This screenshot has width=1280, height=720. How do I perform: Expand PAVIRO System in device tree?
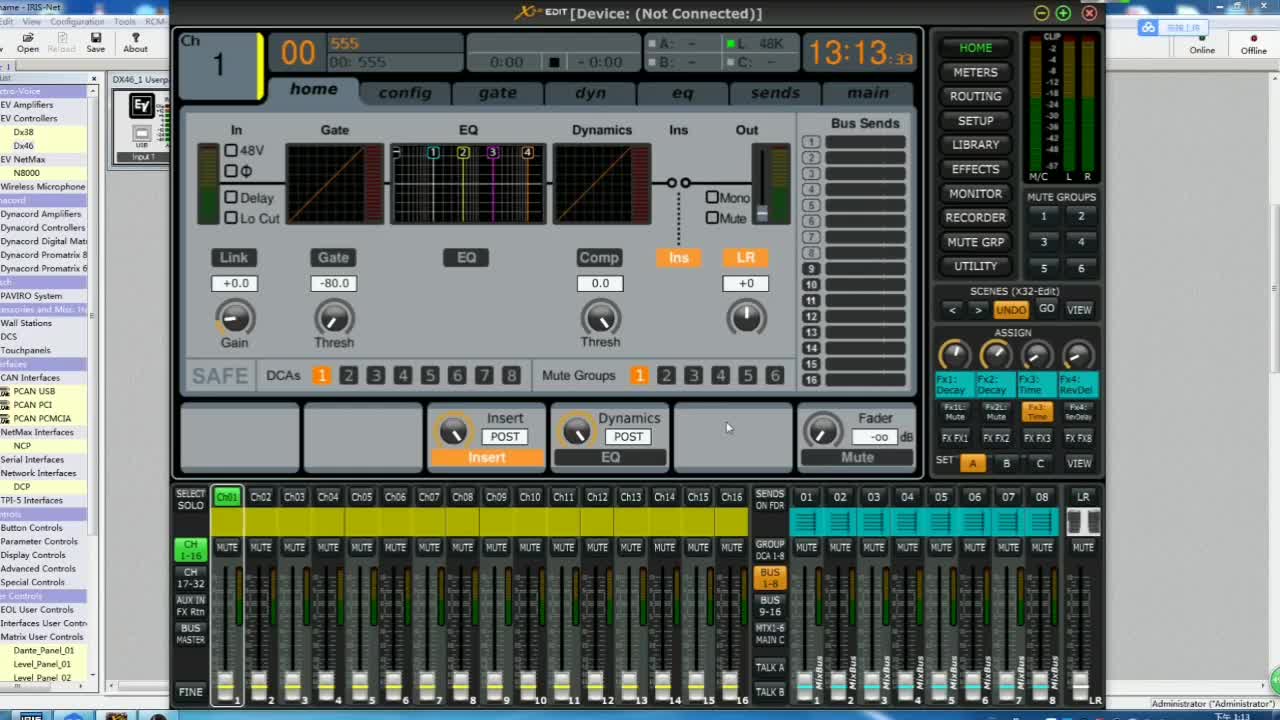(x=32, y=296)
